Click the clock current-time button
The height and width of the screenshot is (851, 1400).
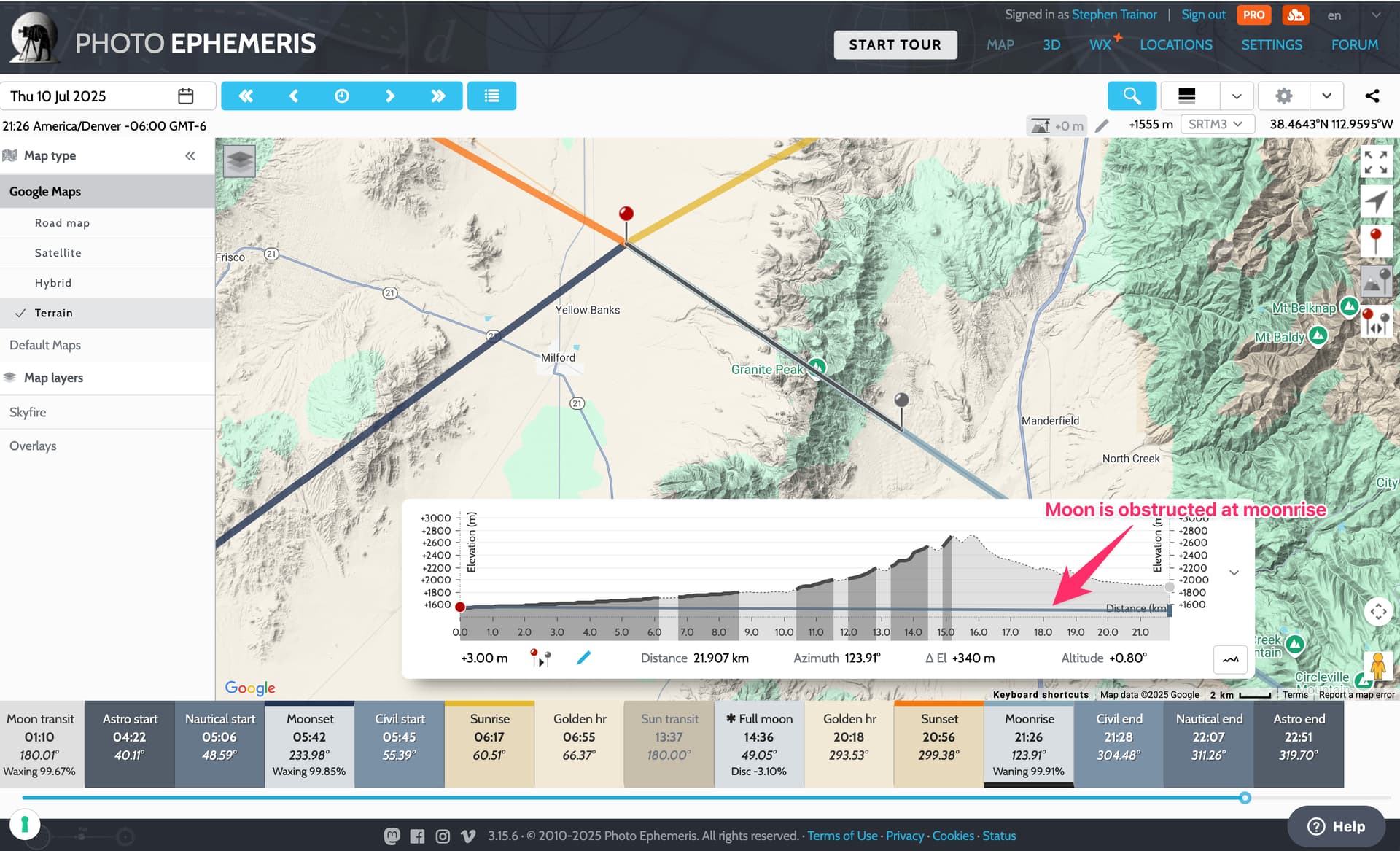point(342,96)
